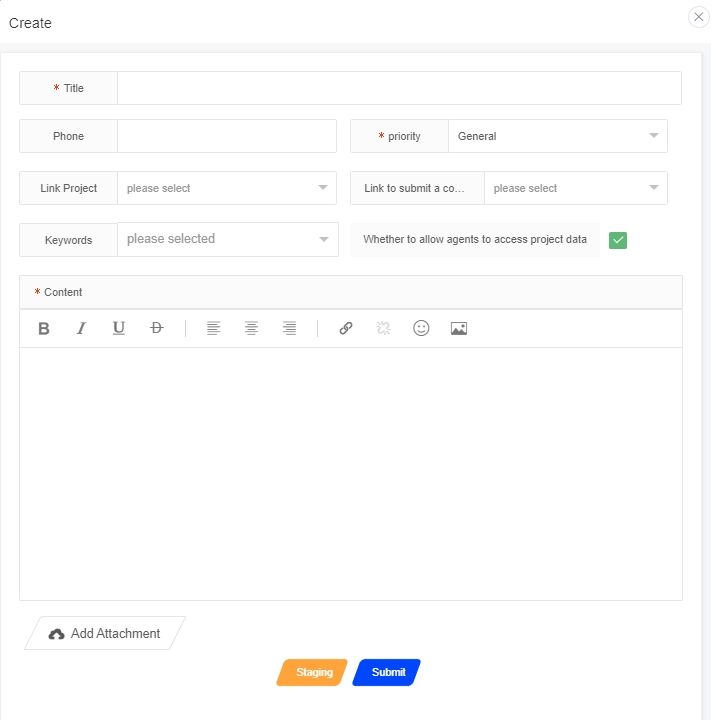The width and height of the screenshot is (716, 720).
Task: Click the Title label
Action: click(x=73, y=88)
